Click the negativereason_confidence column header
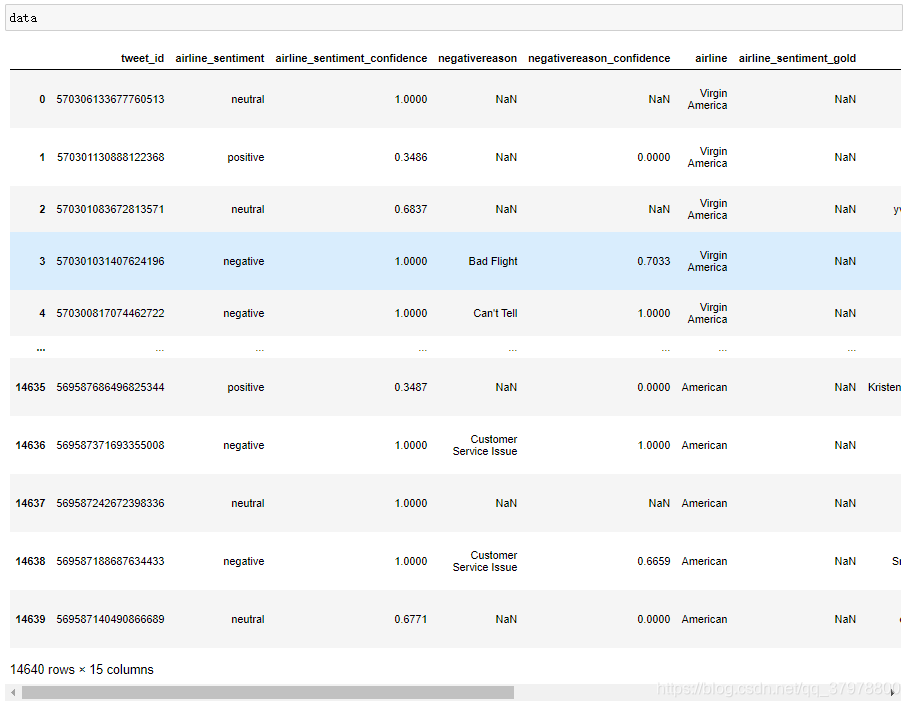 point(599,58)
